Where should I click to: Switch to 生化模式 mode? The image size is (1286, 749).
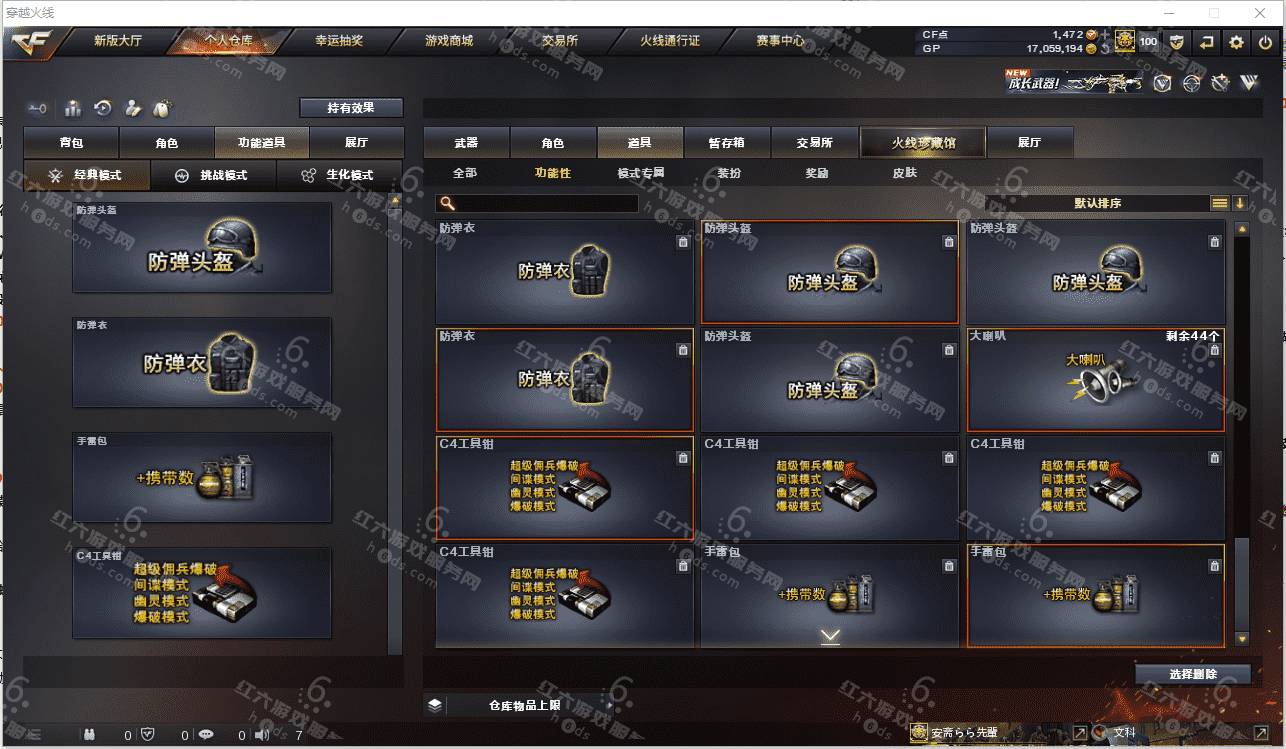339,175
